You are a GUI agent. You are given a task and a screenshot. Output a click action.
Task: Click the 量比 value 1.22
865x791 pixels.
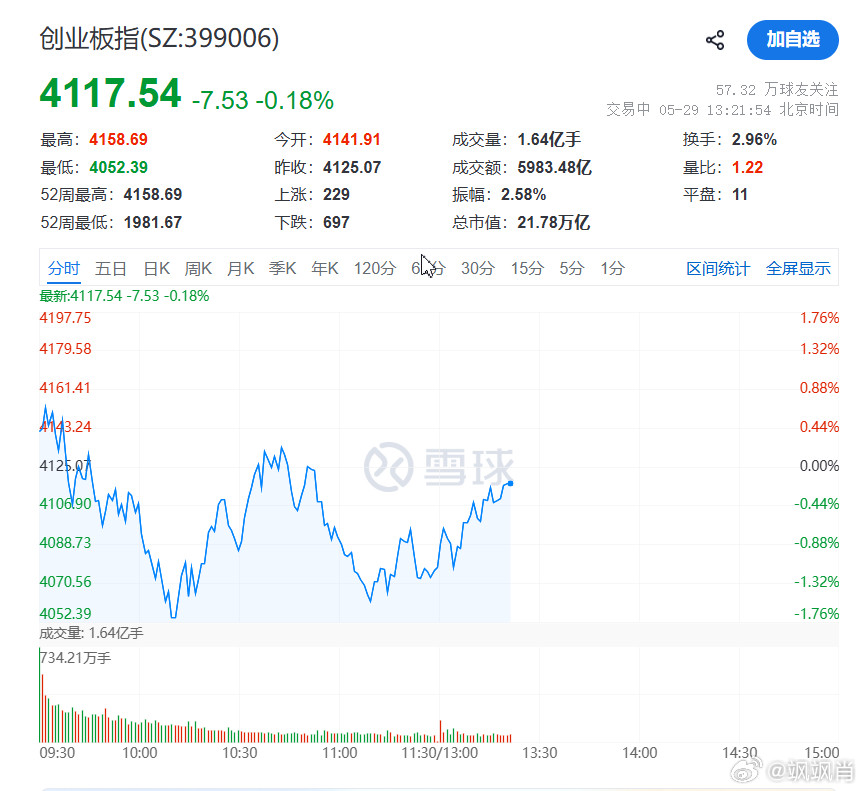pos(747,167)
